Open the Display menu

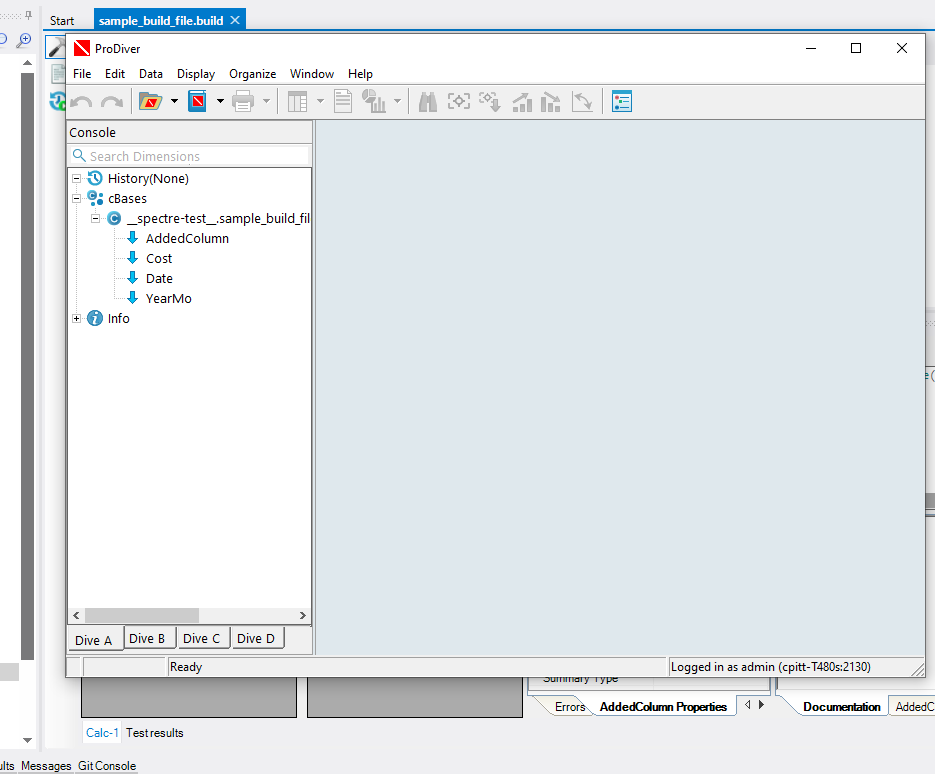pyautogui.click(x=196, y=74)
